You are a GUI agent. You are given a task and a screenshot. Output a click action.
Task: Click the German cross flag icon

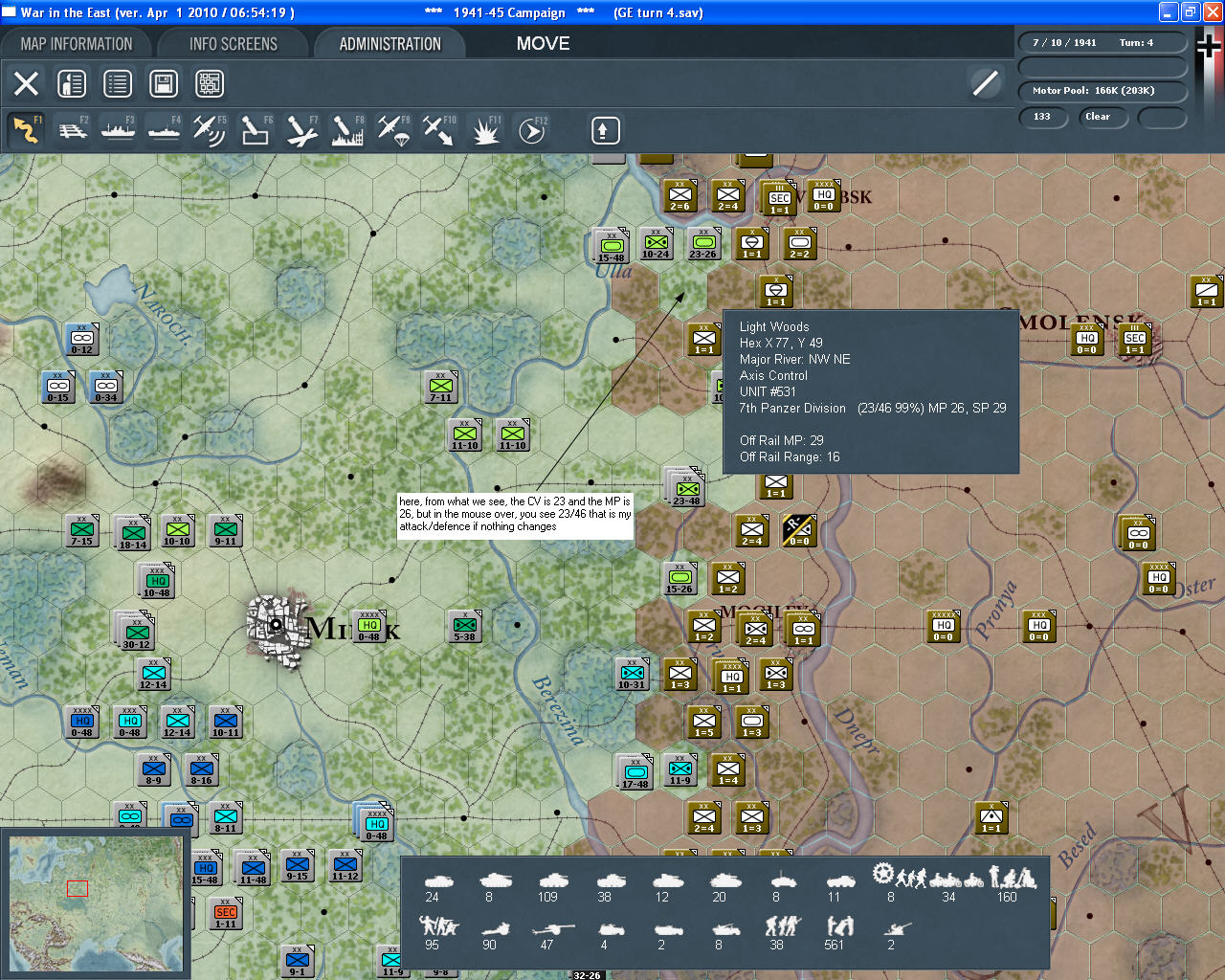click(x=1209, y=46)
